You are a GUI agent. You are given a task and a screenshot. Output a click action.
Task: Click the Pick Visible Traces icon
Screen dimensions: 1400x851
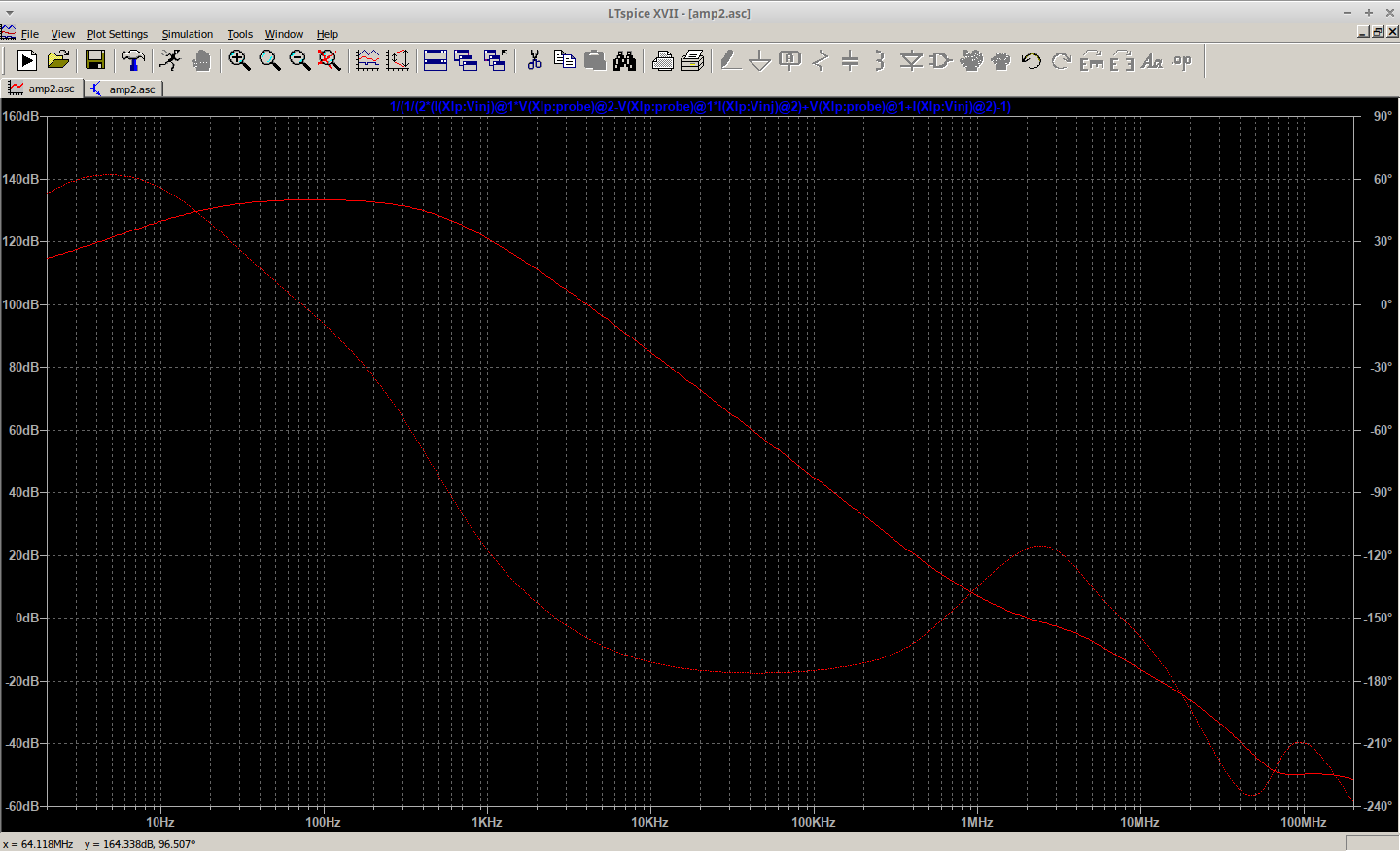click(367, 60)
